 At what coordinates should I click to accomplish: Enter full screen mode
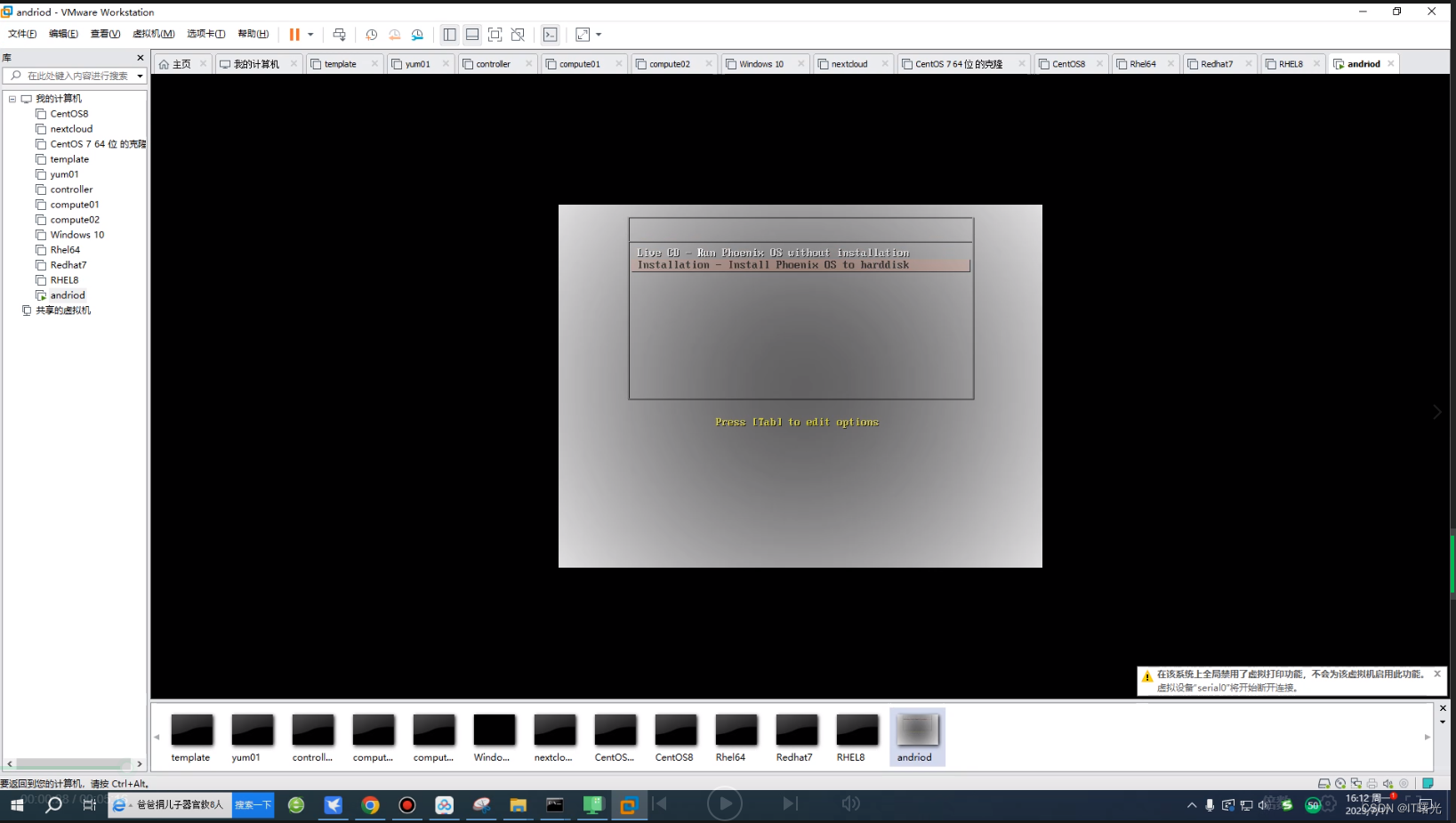tap(495, 35)
